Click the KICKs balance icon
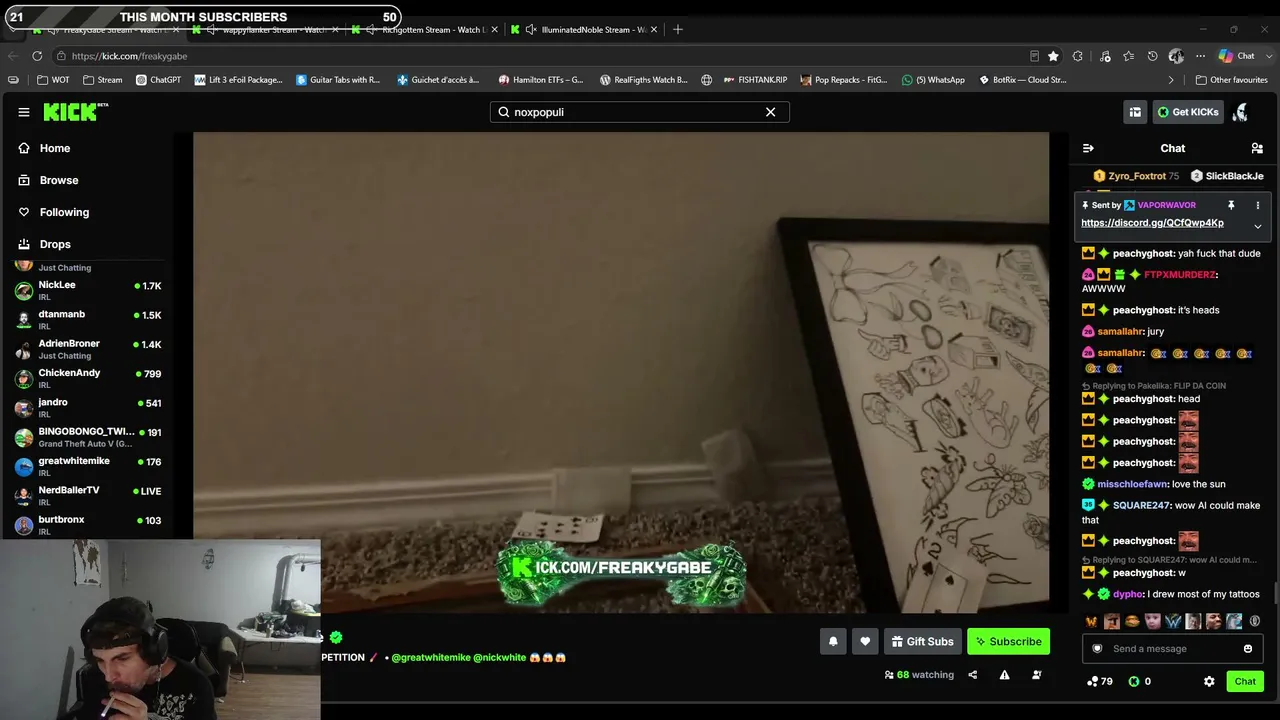Viewport: 1280px width, 720px height. 1134,681
